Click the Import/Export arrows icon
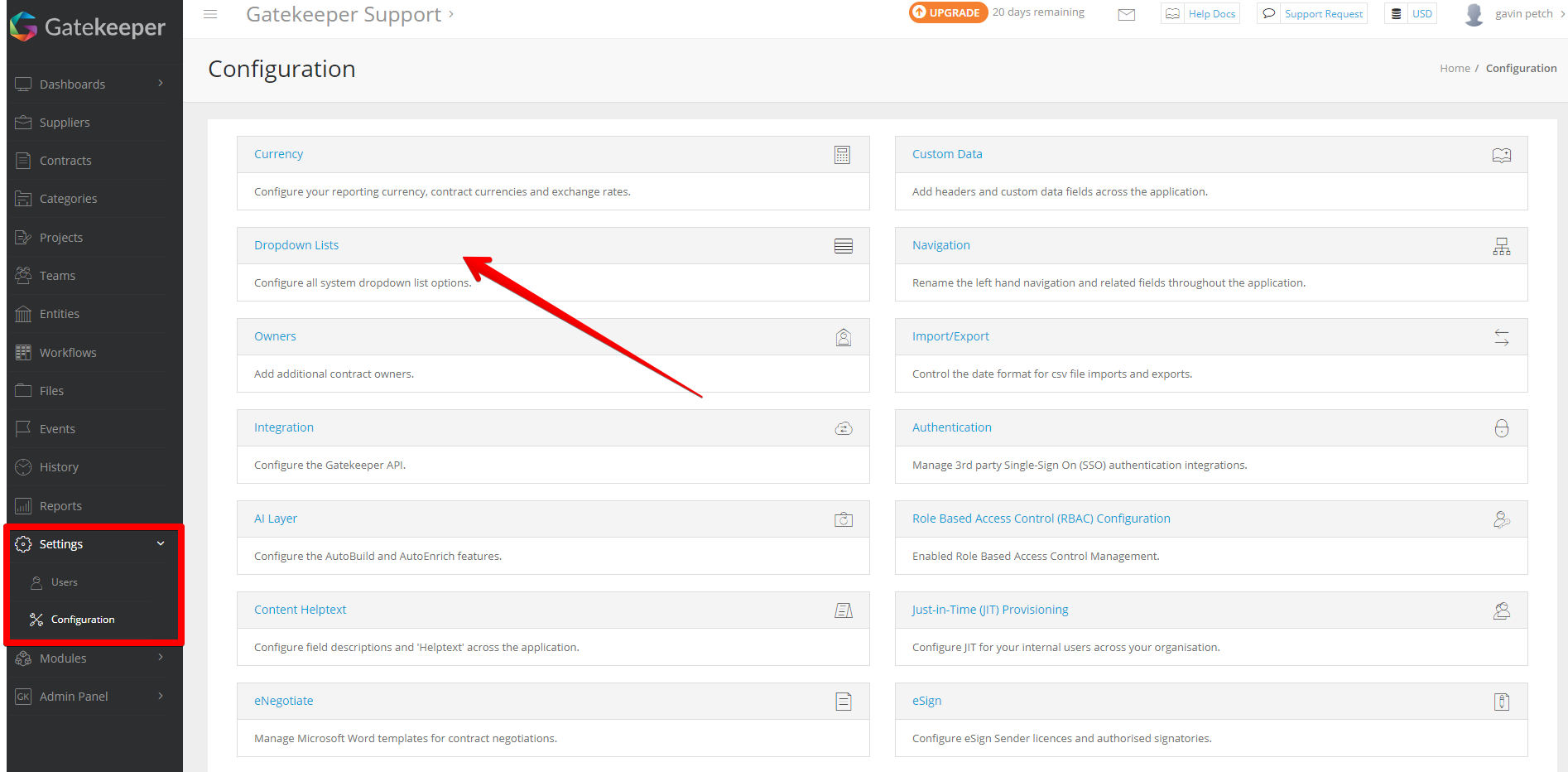This screenshot has height=772, width=1568. [1501, 337]
